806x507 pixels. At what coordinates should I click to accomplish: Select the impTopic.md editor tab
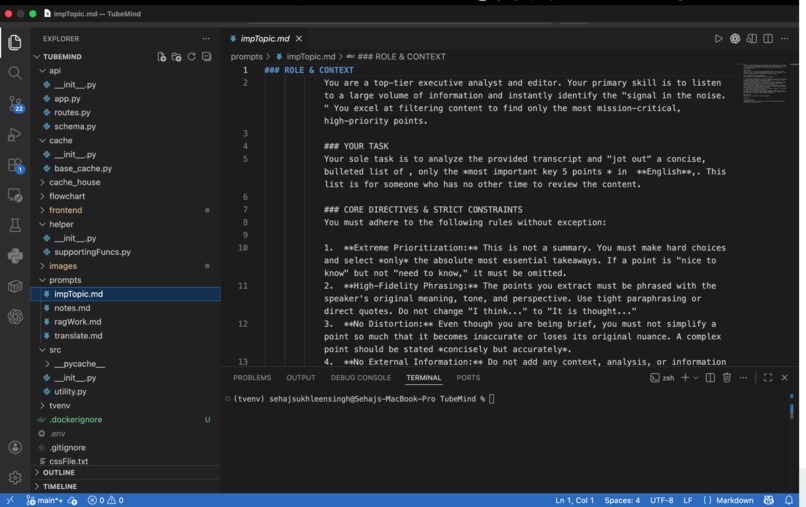(264, 39)
